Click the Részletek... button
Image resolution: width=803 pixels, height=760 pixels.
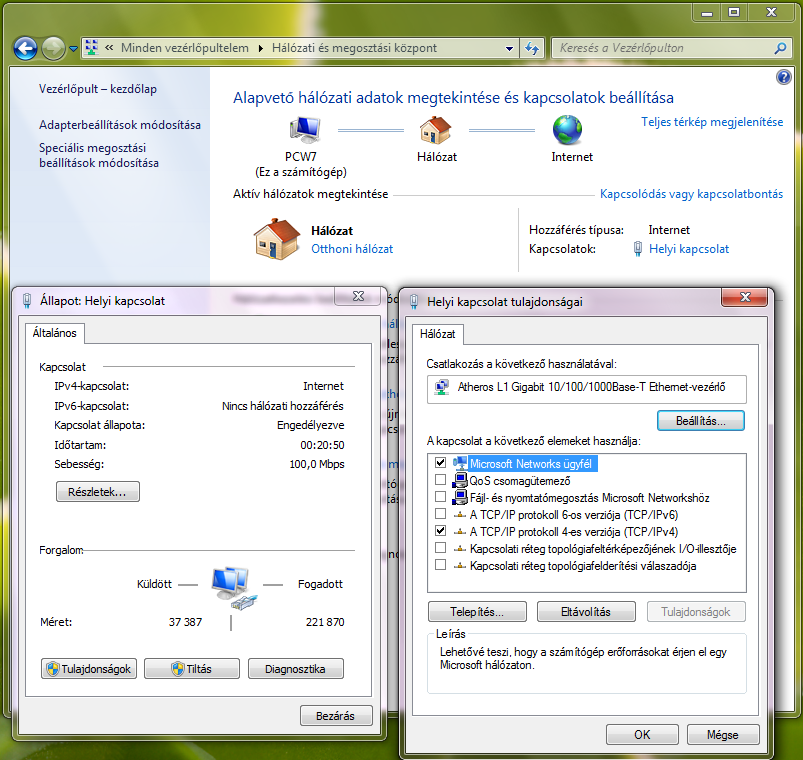coord(98,492)
